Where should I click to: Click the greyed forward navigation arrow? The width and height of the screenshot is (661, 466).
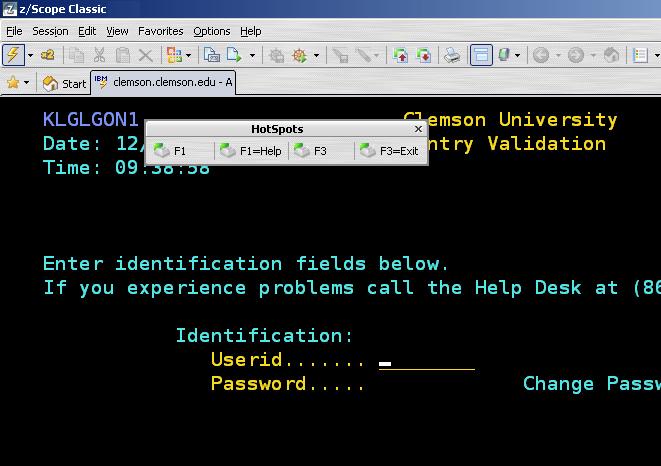(576, 55)
